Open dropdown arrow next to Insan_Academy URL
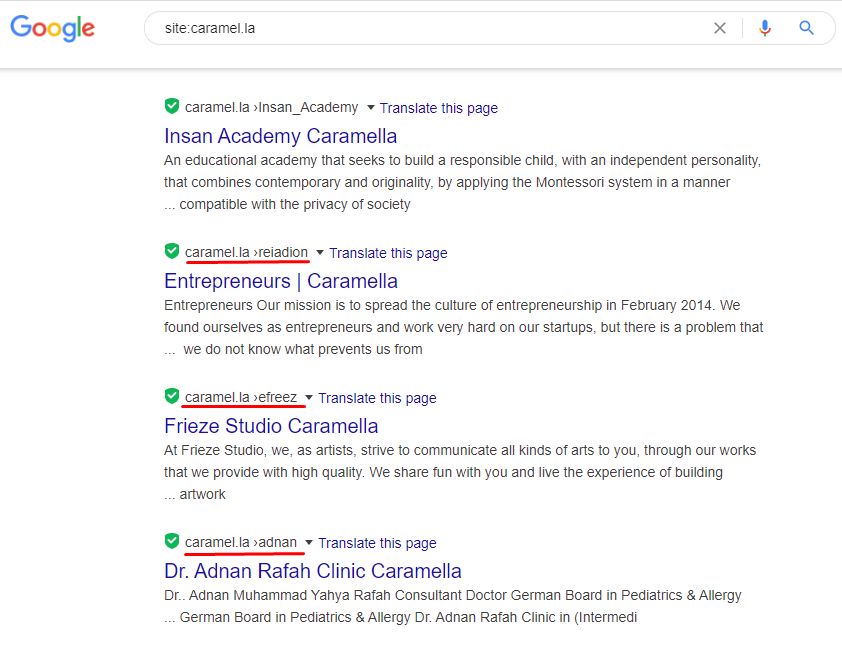The image size is (842, 650). point(371,107)
